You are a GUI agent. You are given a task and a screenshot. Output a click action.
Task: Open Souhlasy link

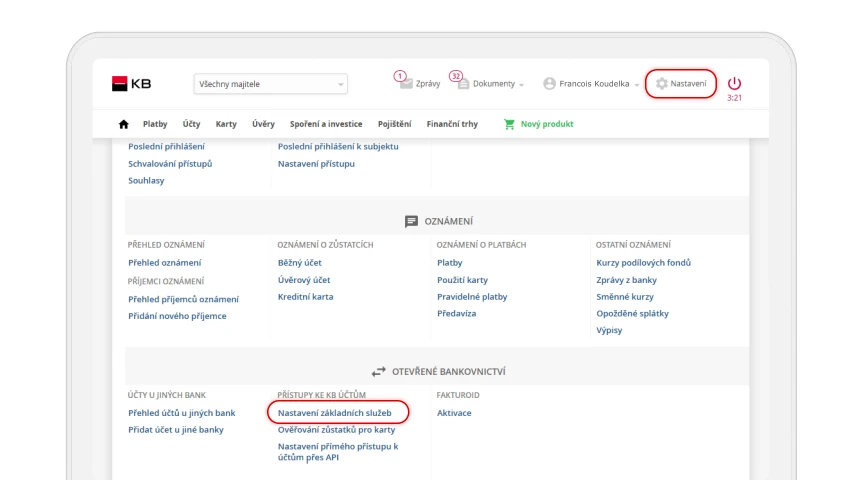(x=146, y=181)
